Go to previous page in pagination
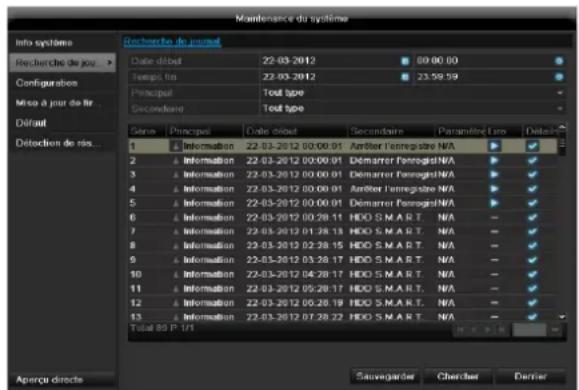579x390 pixels. (x=474, y=330)
